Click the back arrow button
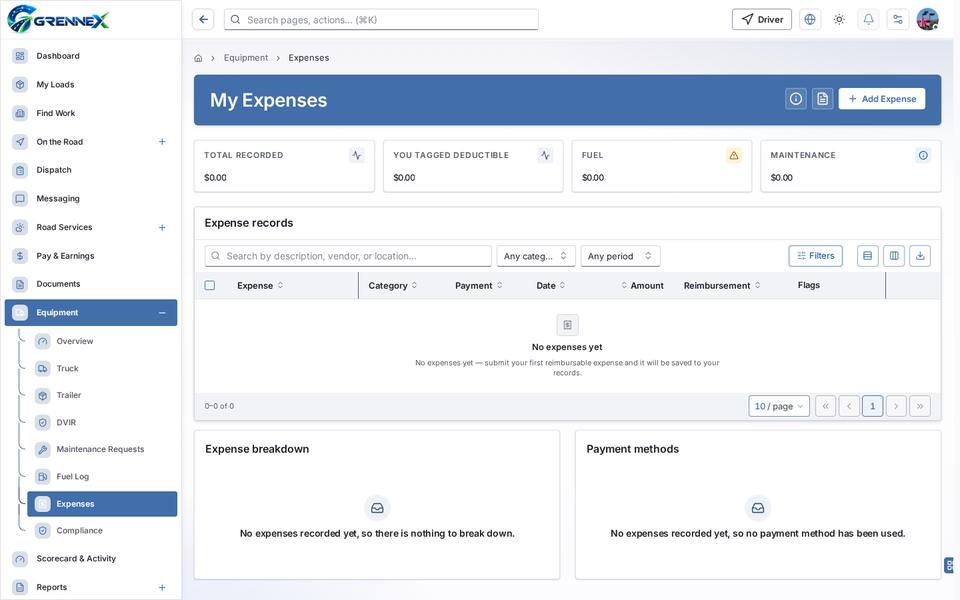 [203, 20]
